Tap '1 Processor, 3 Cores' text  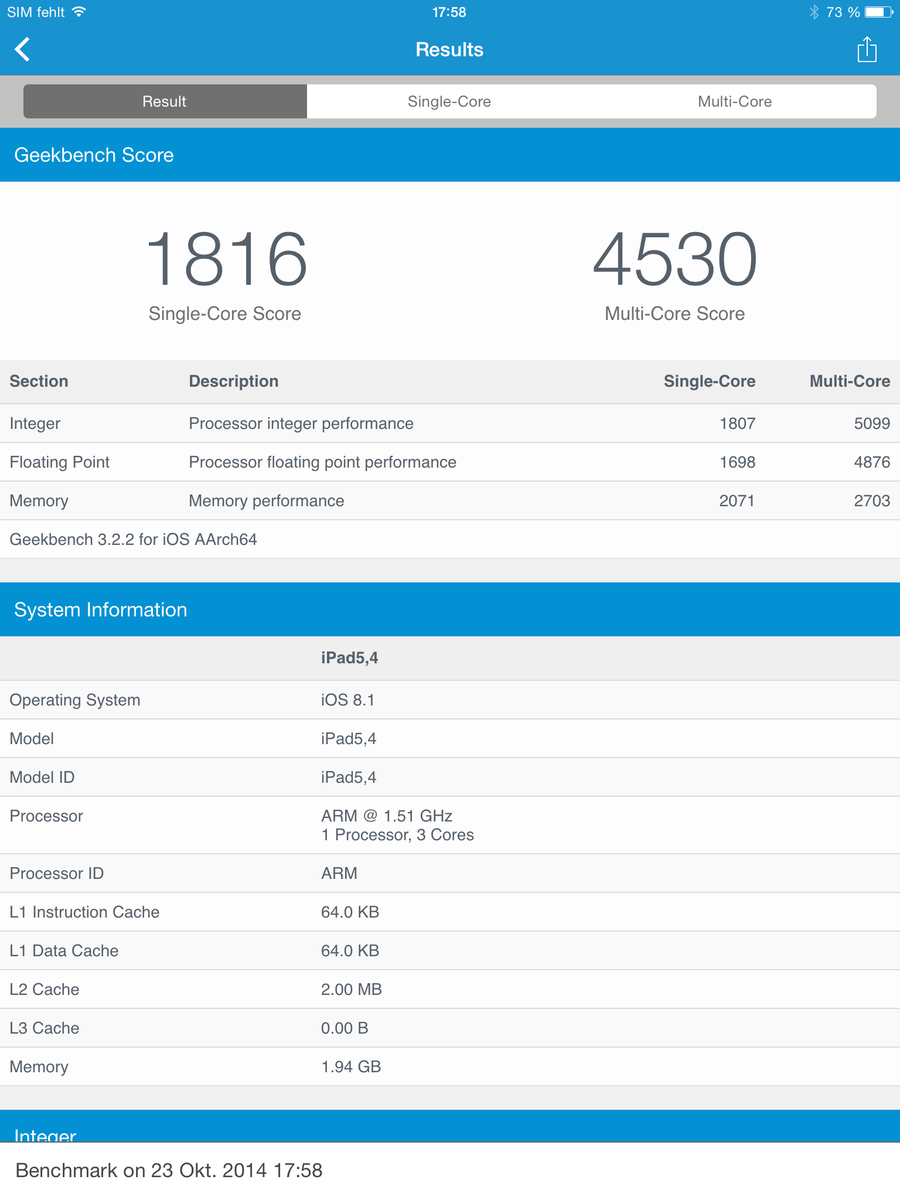pos(397,835)
